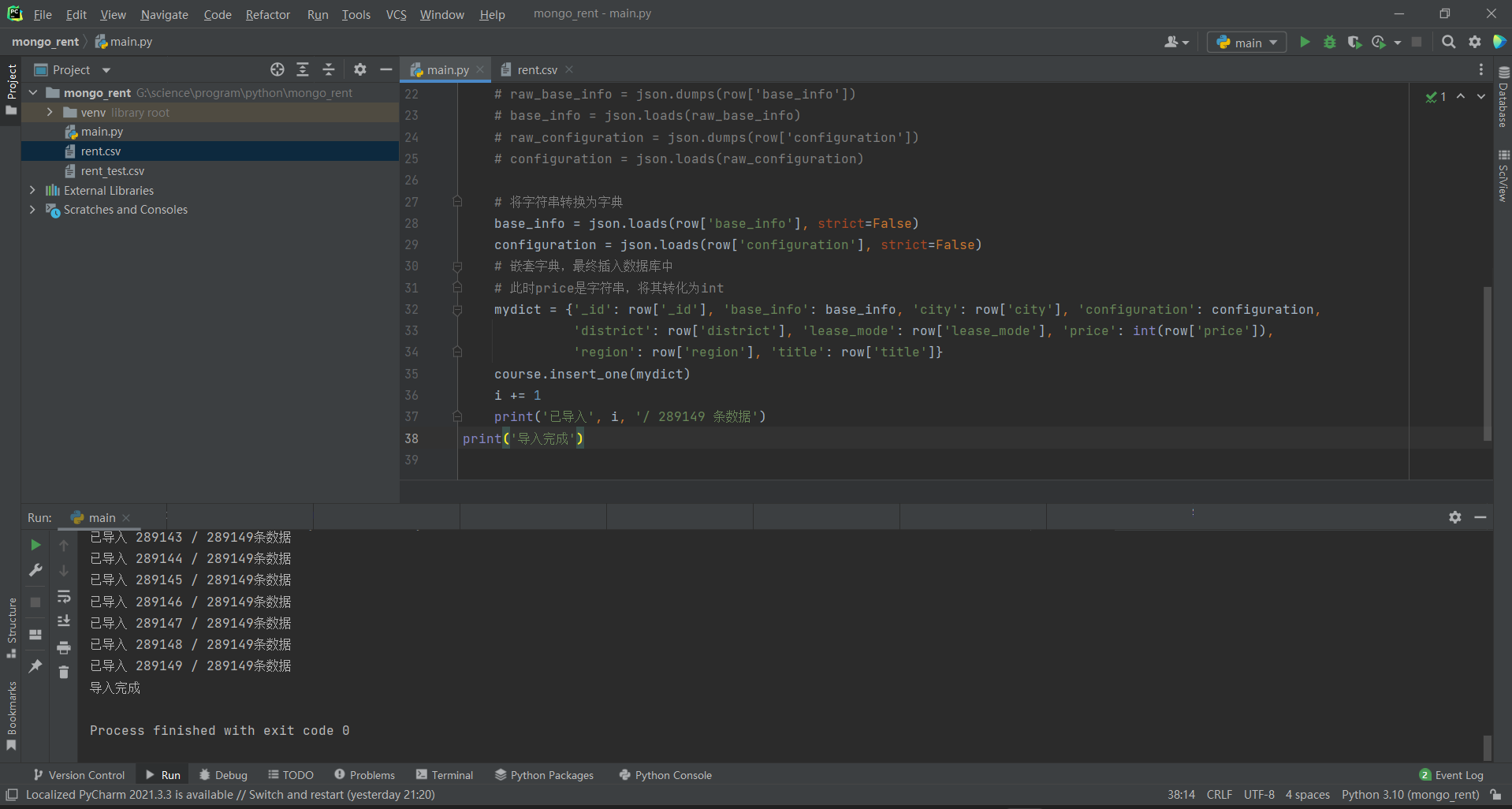The image size is (1512, 809).
Task: Open Project panel options gear
Action: (x=360, y=69)
